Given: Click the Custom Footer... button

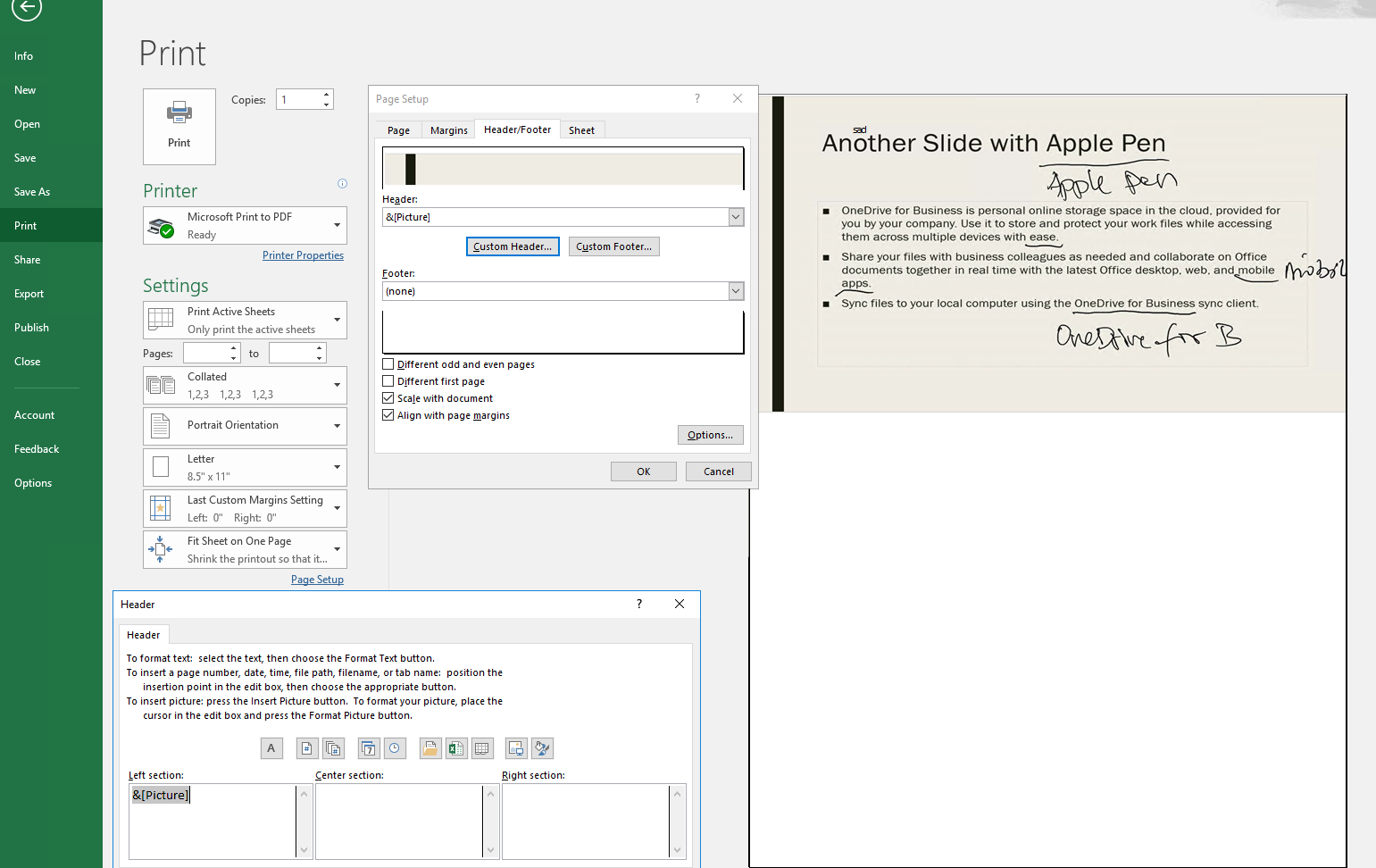Looking at the screenshot, I should click(614, 246).
